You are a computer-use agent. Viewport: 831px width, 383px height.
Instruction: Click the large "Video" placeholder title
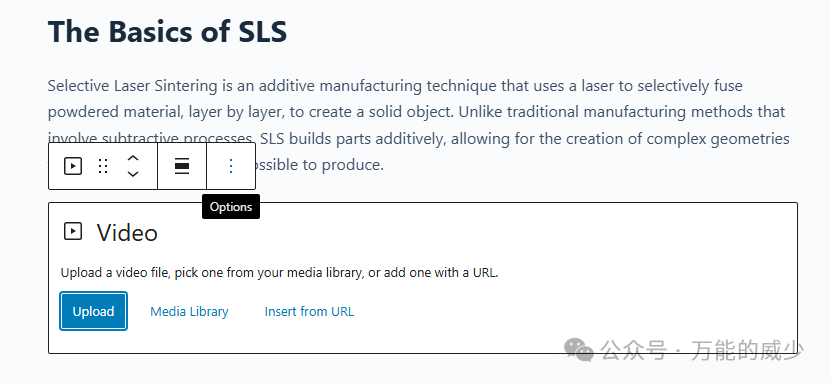pyautogui.click(x=127, y=233)
